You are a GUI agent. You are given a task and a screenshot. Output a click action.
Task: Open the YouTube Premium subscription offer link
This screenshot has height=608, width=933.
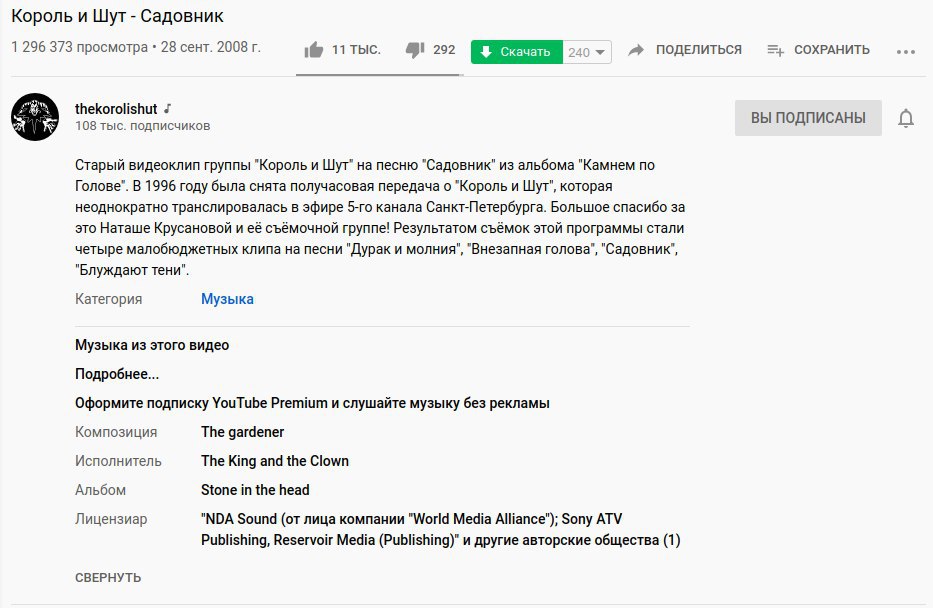pyautogui.click(x=312, y=403)
